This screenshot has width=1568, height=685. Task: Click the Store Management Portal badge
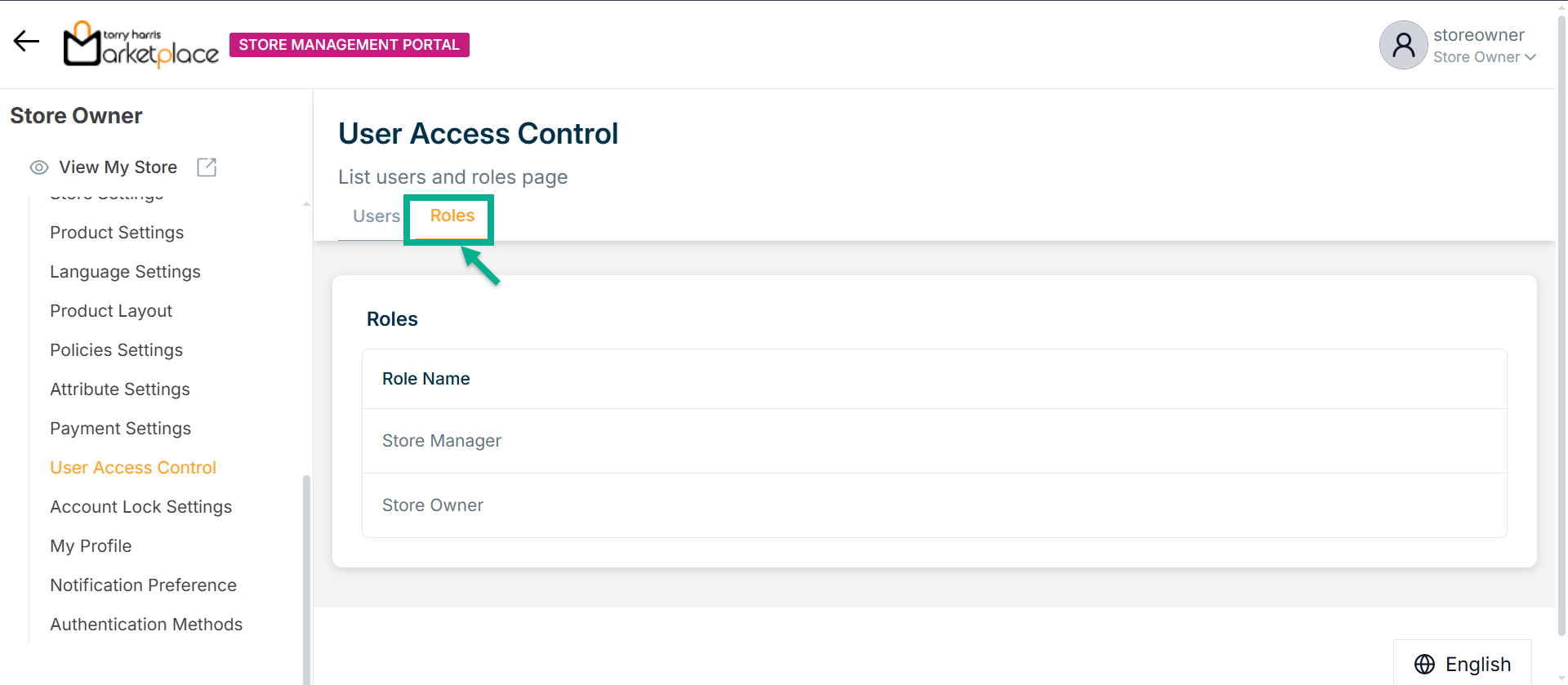[350, 45]
